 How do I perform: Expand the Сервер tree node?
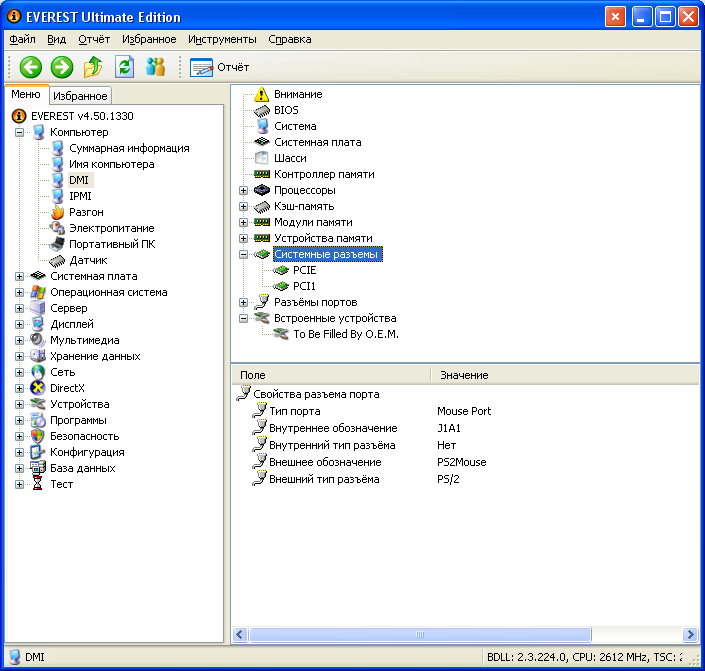[x=19, y=308]
